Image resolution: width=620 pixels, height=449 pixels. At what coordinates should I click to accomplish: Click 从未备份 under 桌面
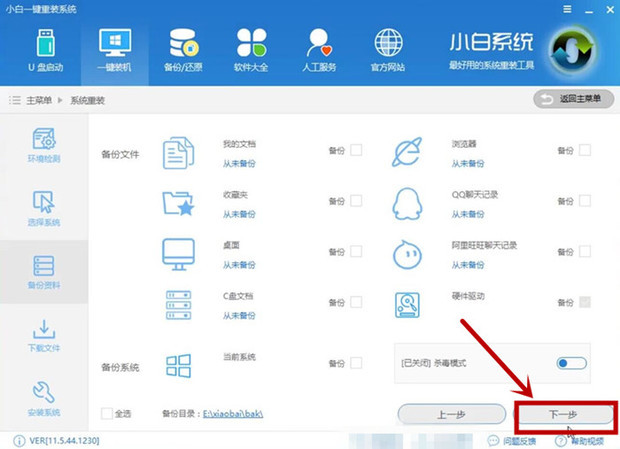[239, 264]
